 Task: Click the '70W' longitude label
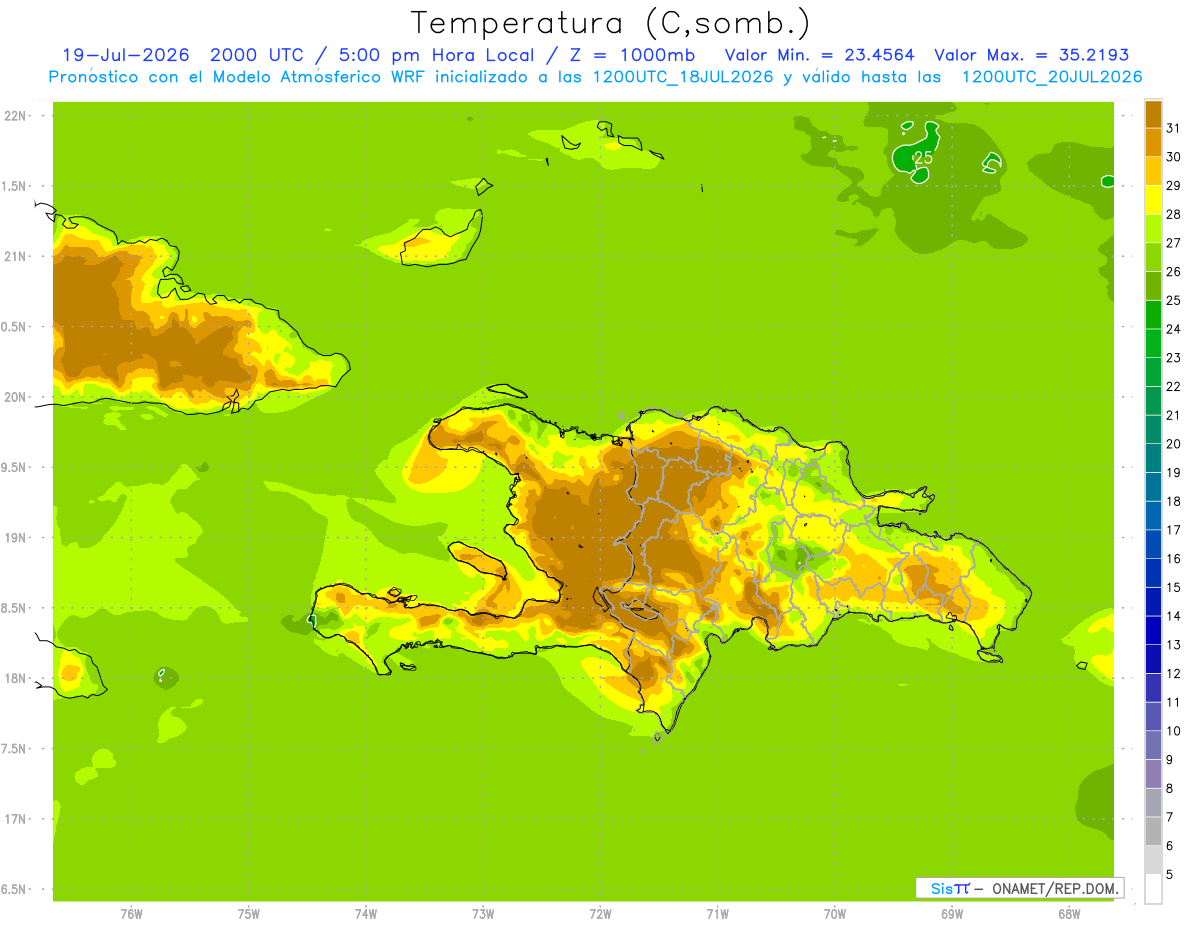coord(834,914)
